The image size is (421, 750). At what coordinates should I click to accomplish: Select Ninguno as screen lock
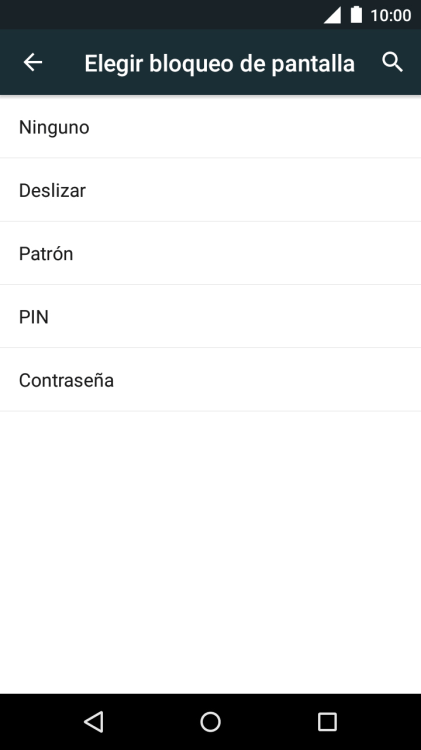(210, 127)
